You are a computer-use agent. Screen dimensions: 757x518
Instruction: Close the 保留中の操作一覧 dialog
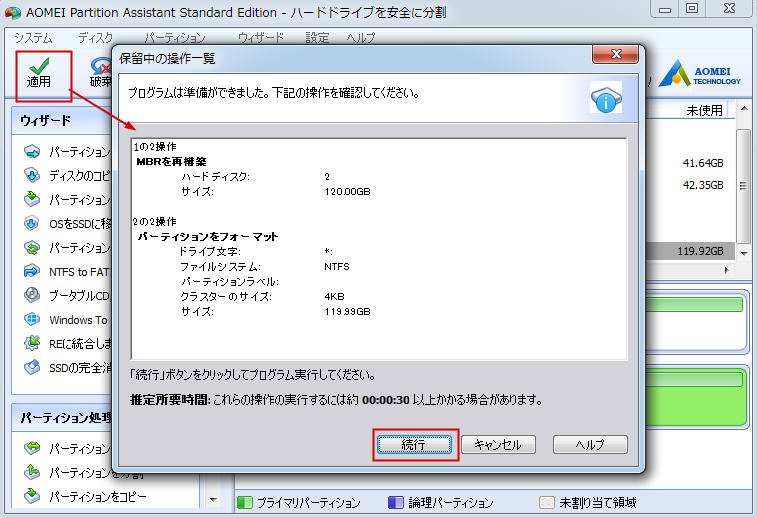click(616, 55)
